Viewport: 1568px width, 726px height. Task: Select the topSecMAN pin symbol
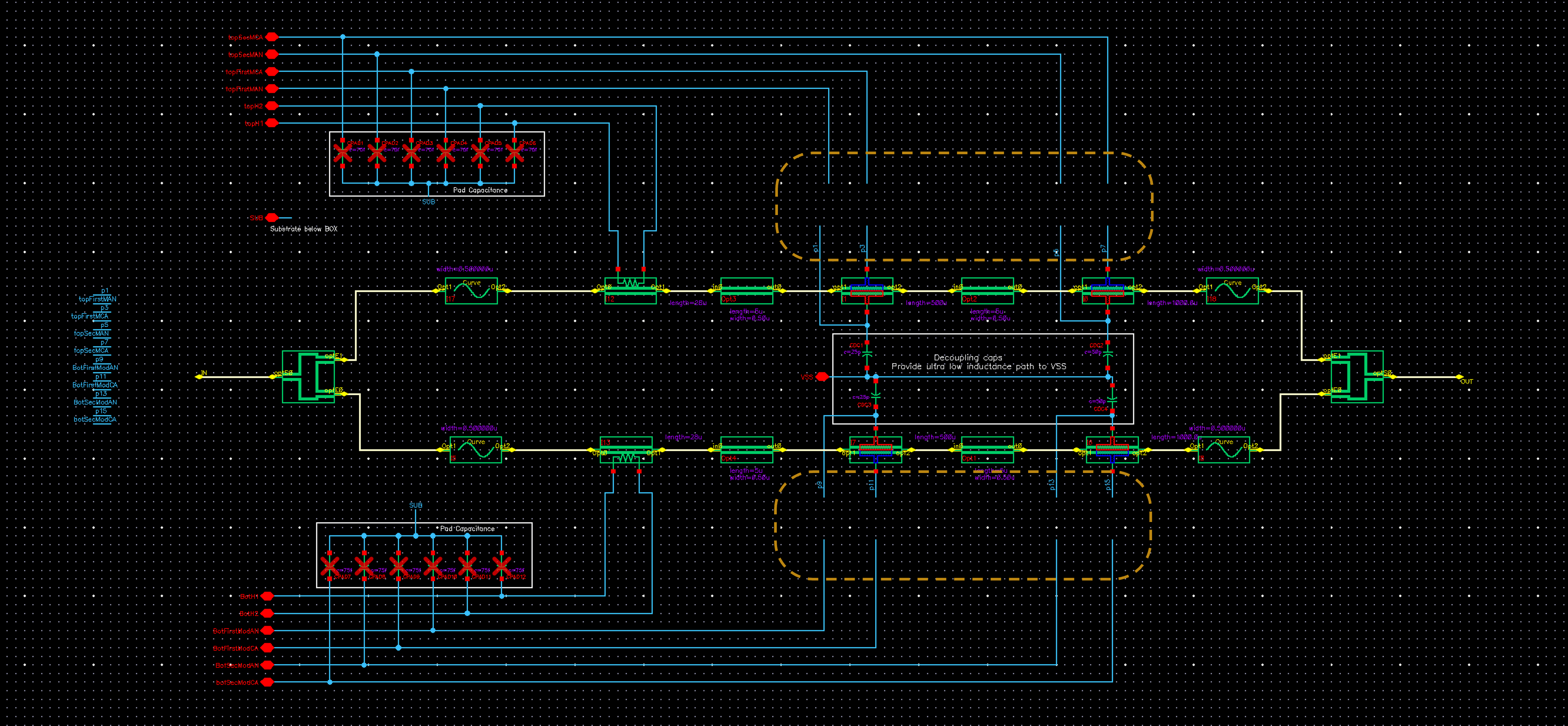pyautogui.click(x=272, y=54)
